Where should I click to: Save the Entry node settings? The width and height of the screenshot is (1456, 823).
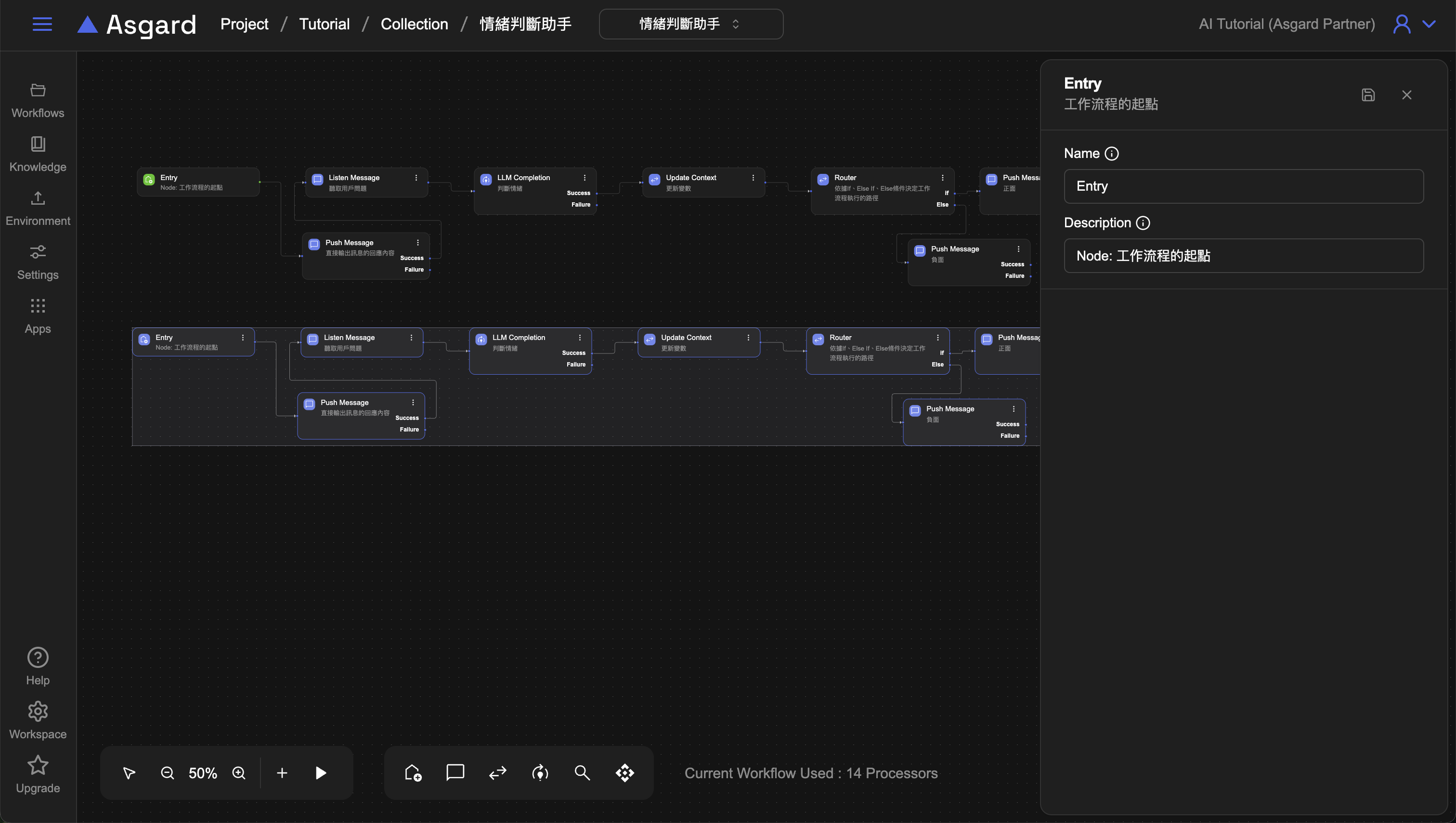point(1368,95)
